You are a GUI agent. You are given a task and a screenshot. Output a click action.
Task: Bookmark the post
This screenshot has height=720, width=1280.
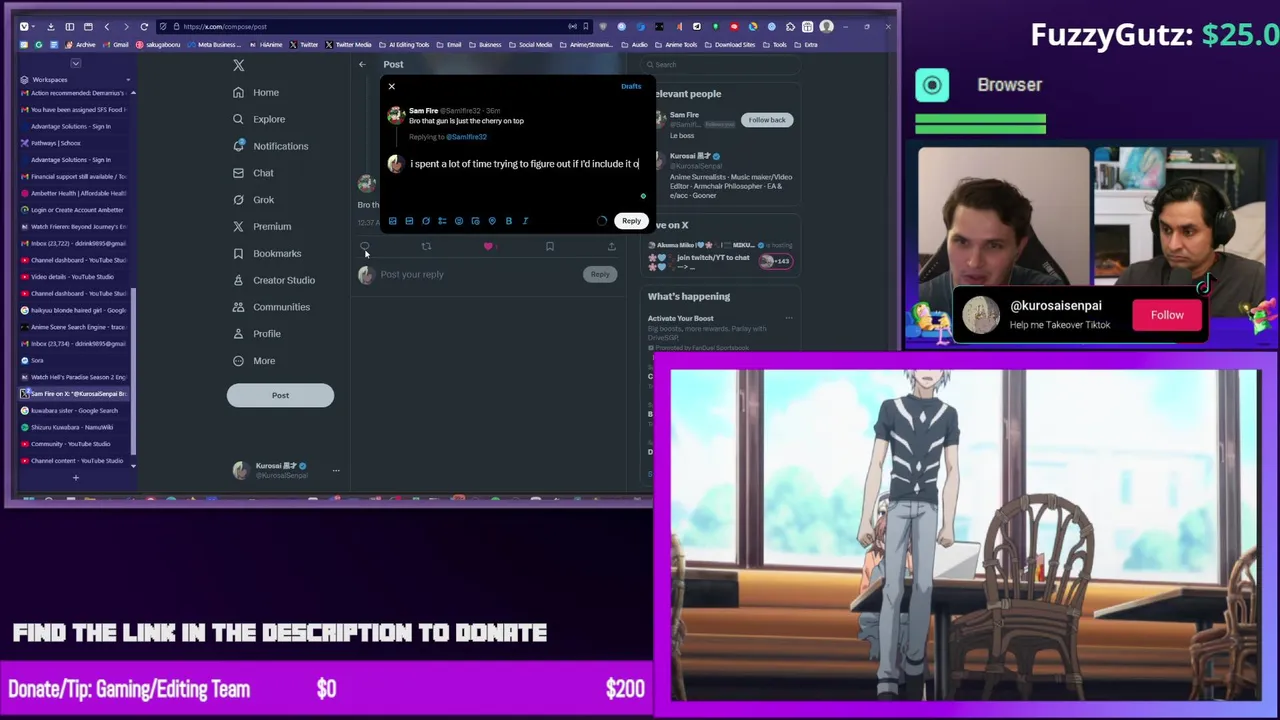click(549, 246)
